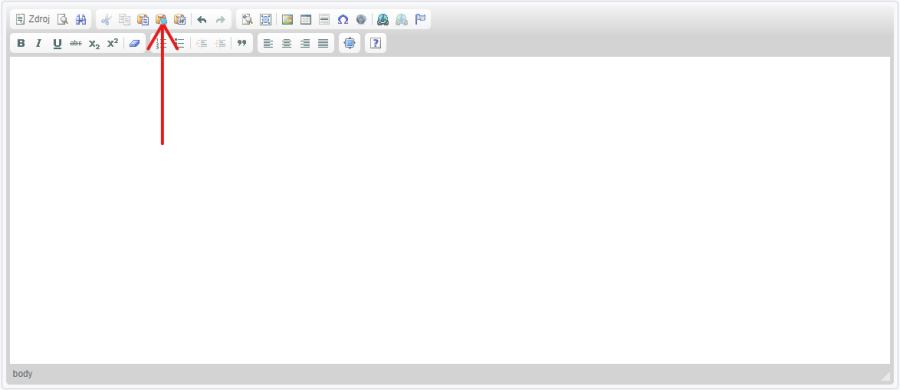This screenshot has width=900, height=390.
Task: Toggle Underline formatting
Action: click(x=57, y=43)
